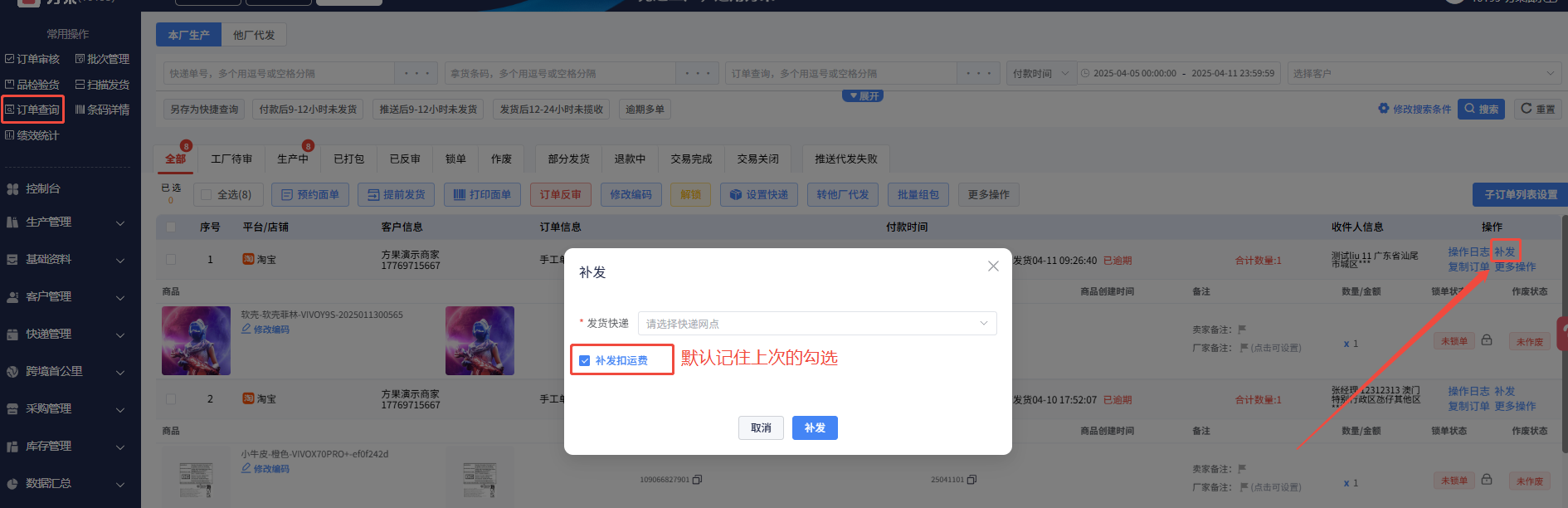1568x508 pixels.
Task: Select the checkbox for order row 1
Action: pyautogui.click(x=171, y=259)
